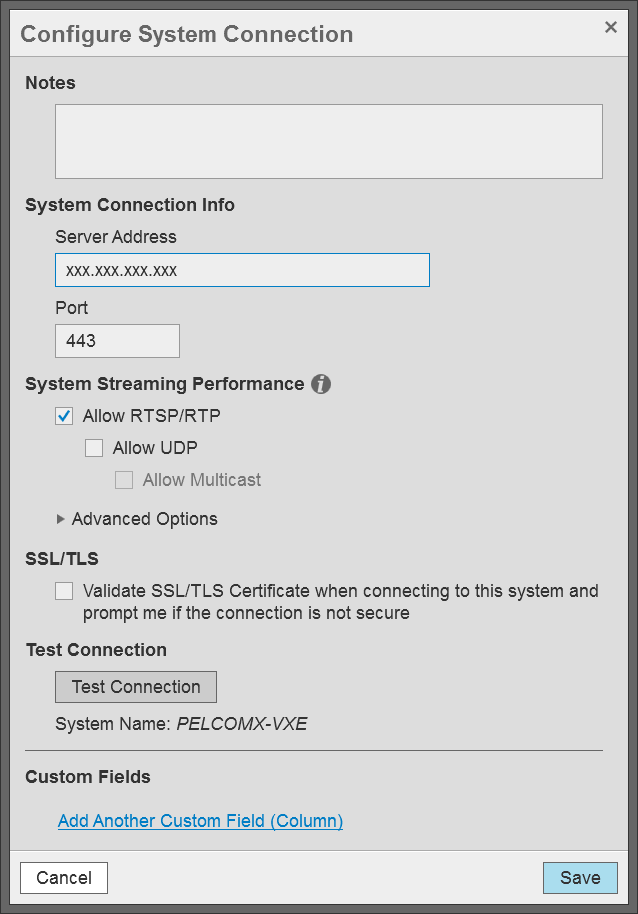
Task: Click inside the Notes text area
Action: 328,140
